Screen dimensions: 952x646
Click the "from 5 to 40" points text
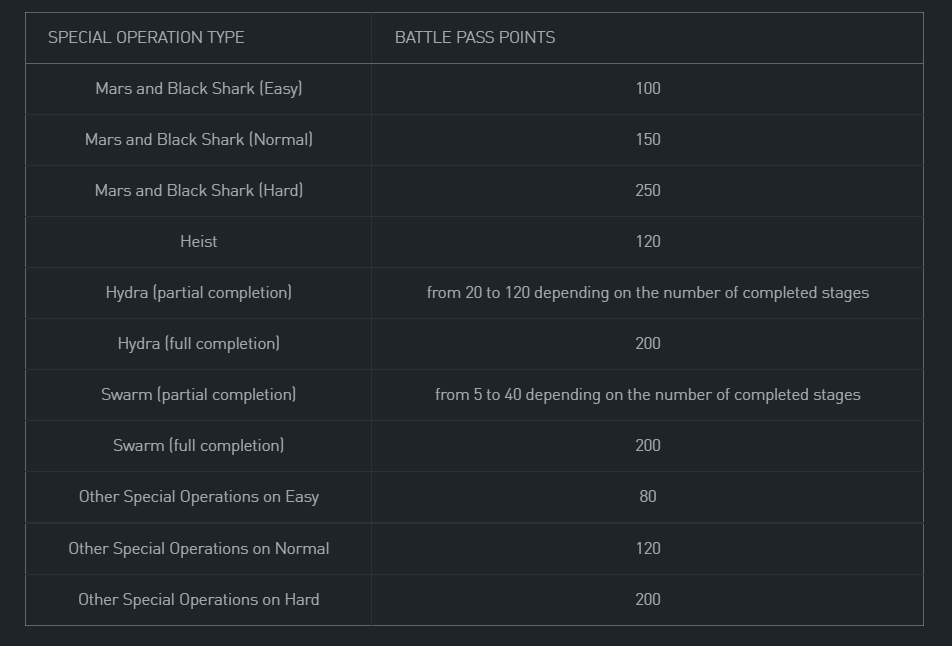648,394
